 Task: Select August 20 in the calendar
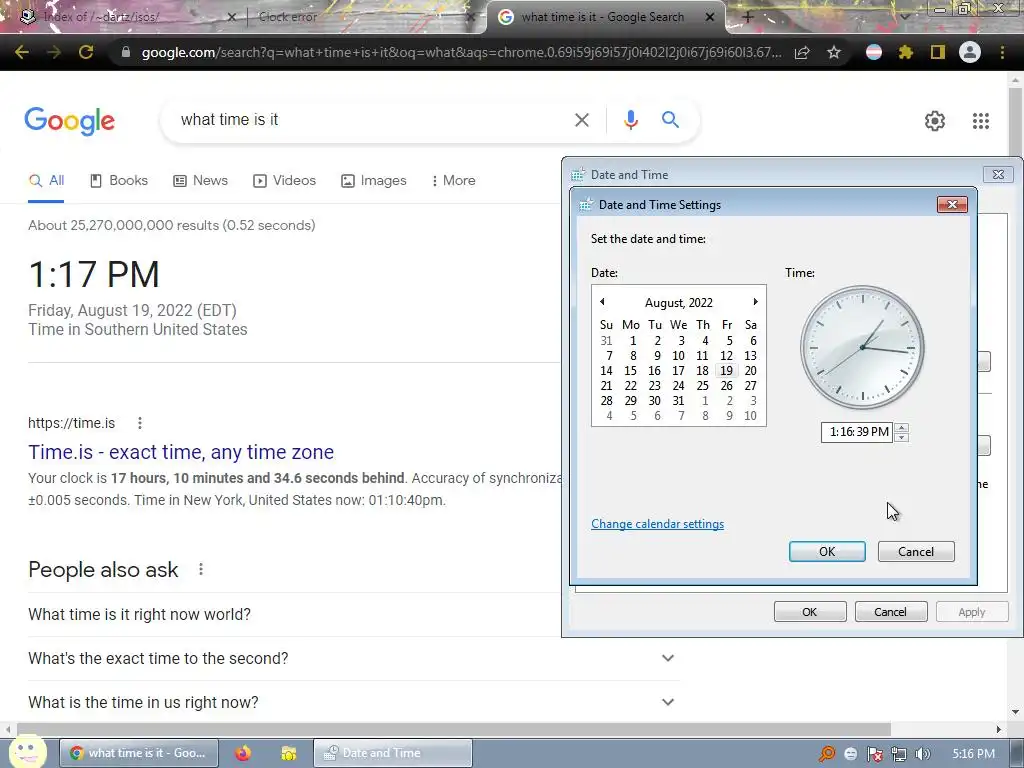point(750,371)
